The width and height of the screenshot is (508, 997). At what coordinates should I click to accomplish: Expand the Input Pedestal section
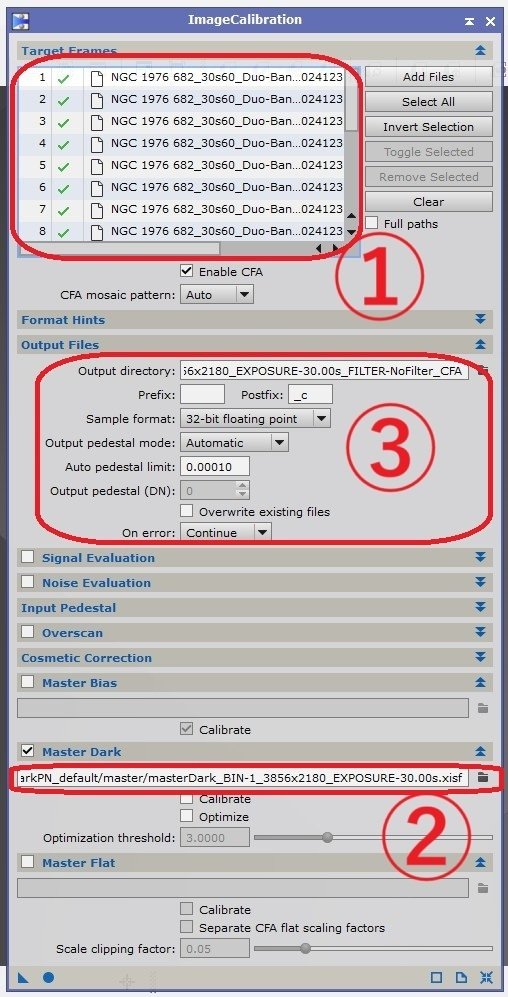click(481, 607)
